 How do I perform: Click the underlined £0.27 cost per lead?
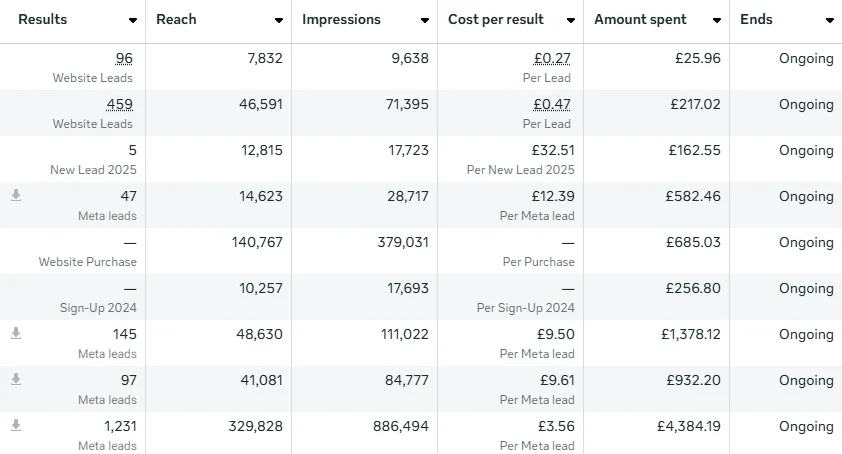(552, 59)
